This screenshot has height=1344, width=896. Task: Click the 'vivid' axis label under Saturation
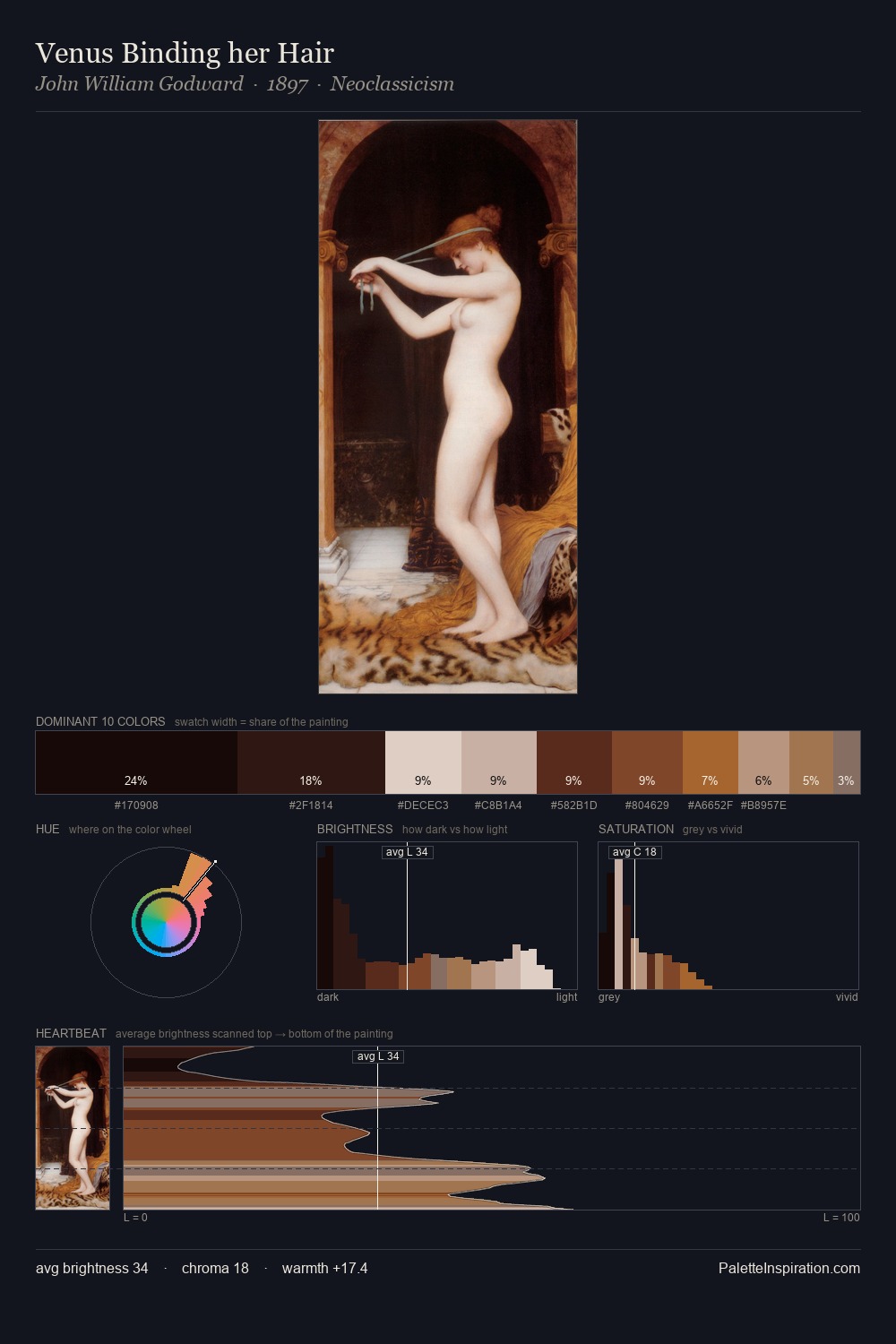(x=847, y=997)
